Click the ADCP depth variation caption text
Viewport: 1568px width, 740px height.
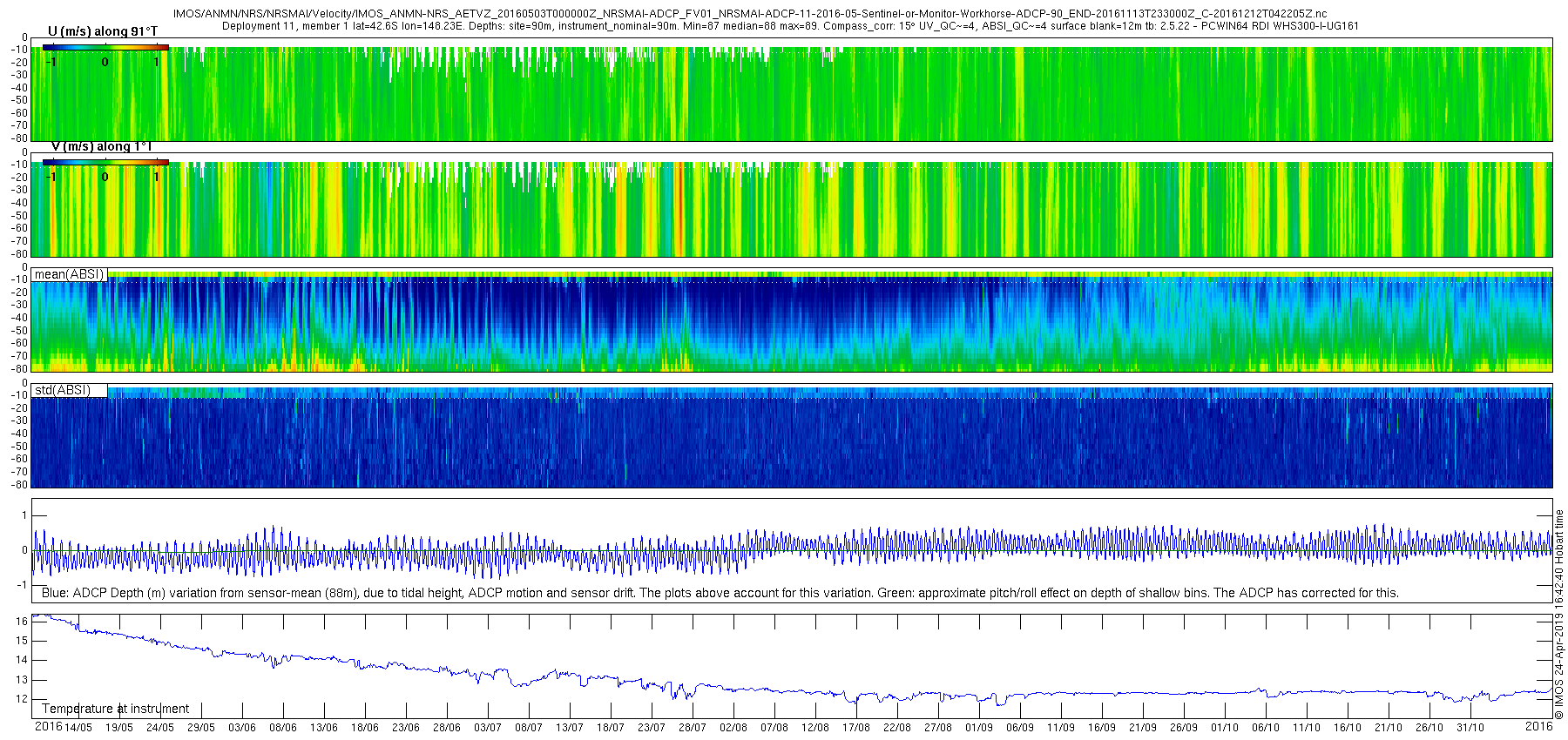(x=720, y=593)
